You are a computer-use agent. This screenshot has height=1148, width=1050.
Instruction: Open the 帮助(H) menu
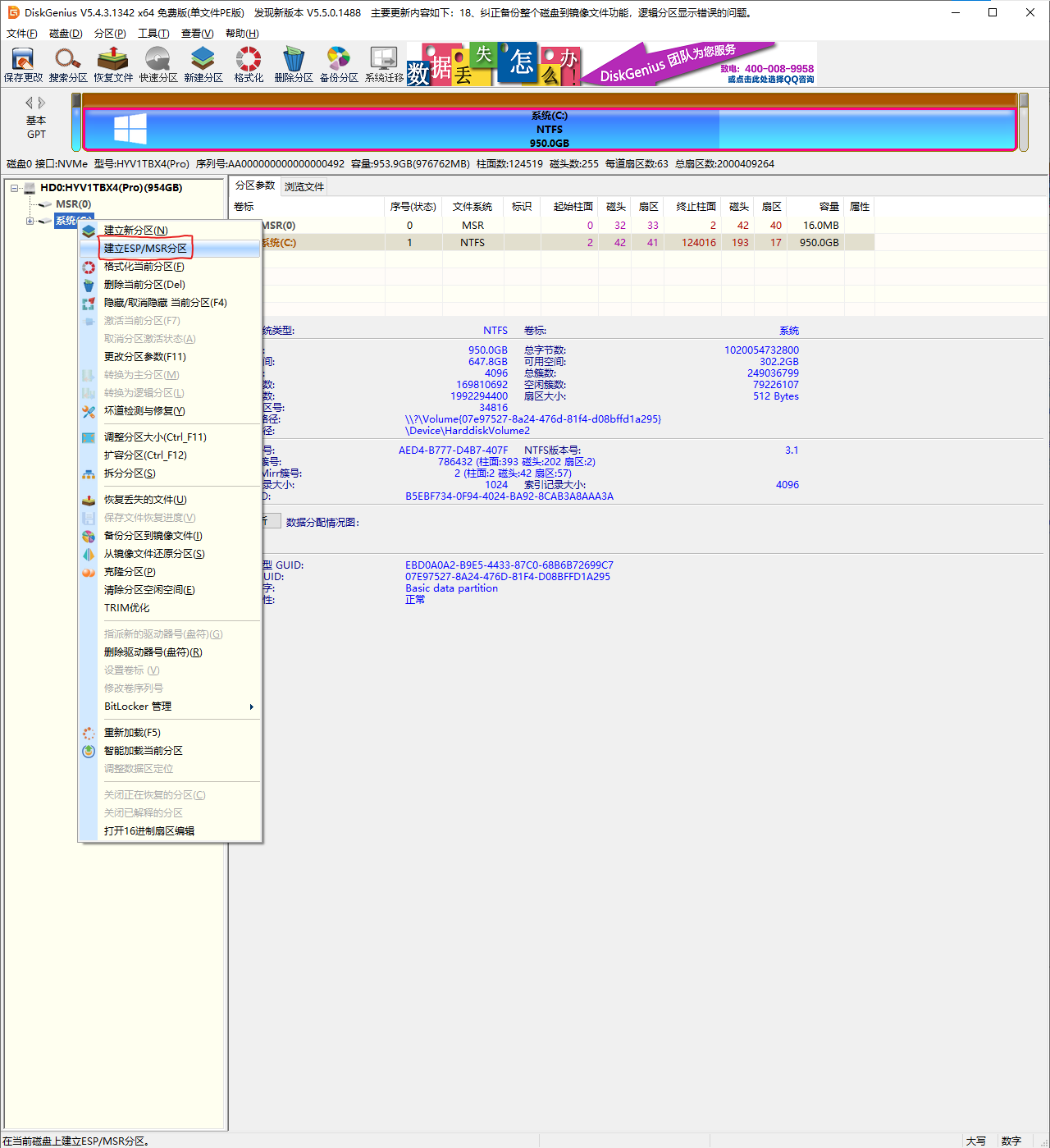pyautogui.click(x=242, y=34)
